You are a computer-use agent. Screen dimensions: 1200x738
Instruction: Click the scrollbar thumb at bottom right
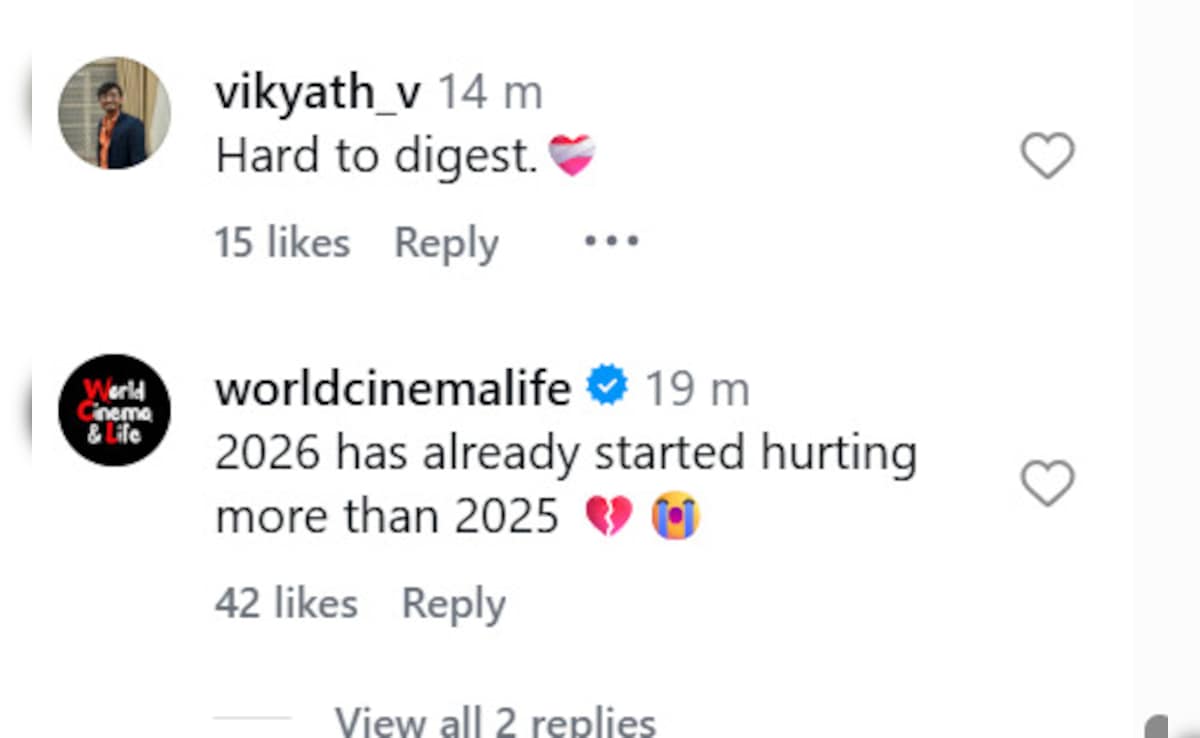[1157, 727]
